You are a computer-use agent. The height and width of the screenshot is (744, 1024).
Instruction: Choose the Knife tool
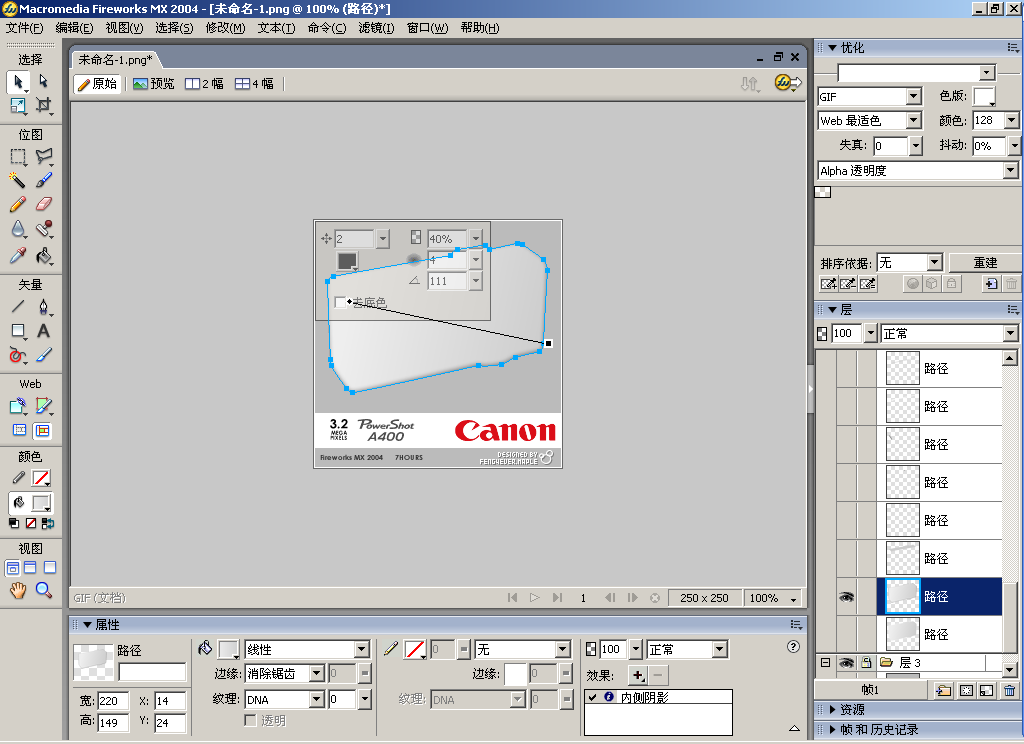[43, 355]
